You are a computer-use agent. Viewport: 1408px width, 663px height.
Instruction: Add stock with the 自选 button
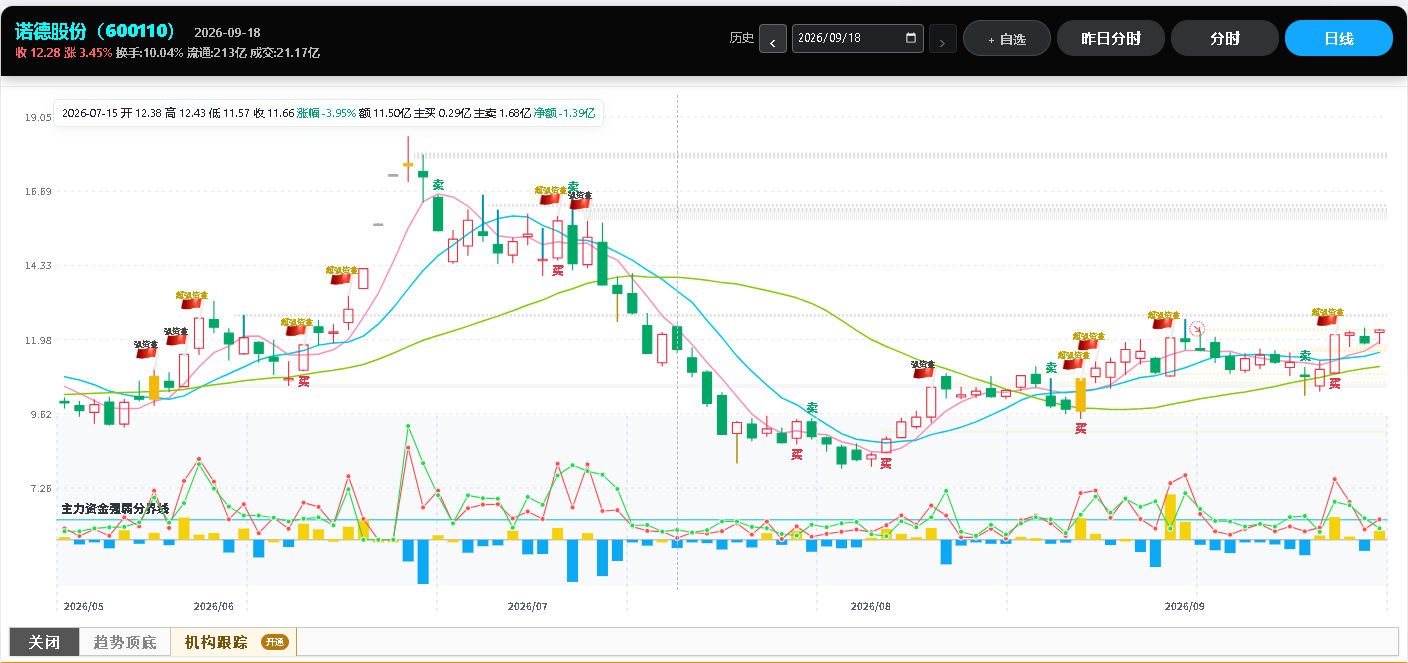(1007, 39)
